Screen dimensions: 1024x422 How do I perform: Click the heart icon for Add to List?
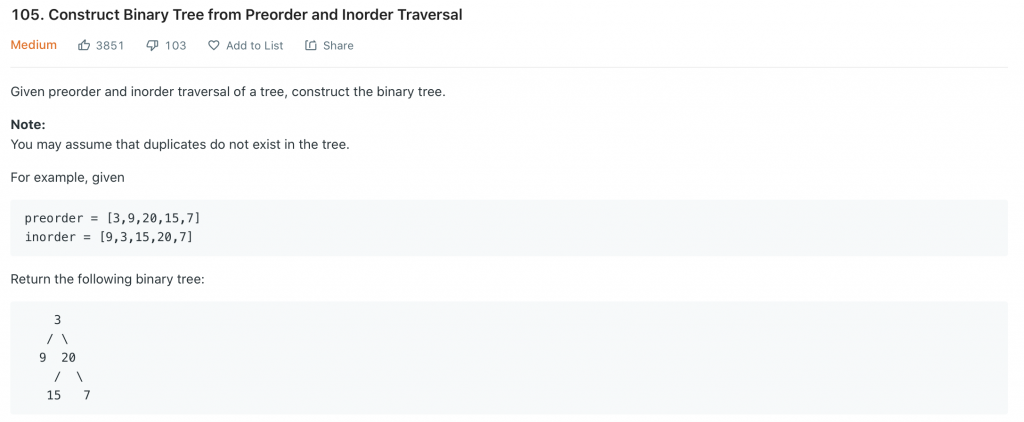click(x=214, y=45)
